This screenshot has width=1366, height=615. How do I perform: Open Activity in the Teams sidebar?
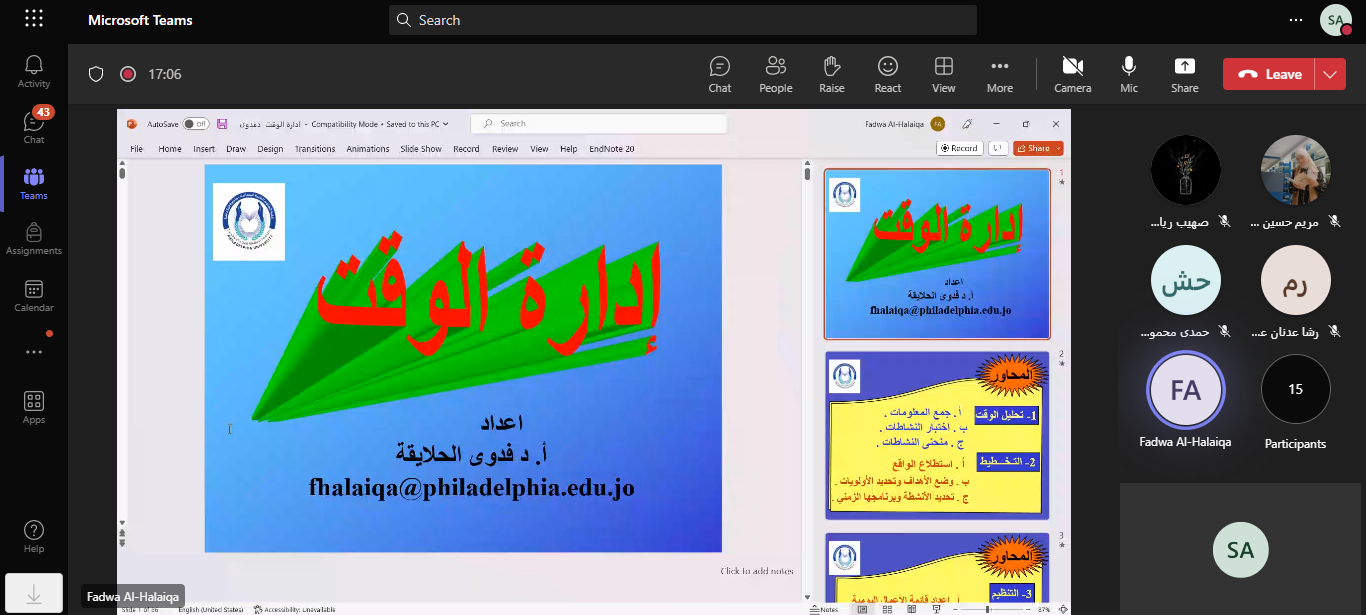(34, 71)
